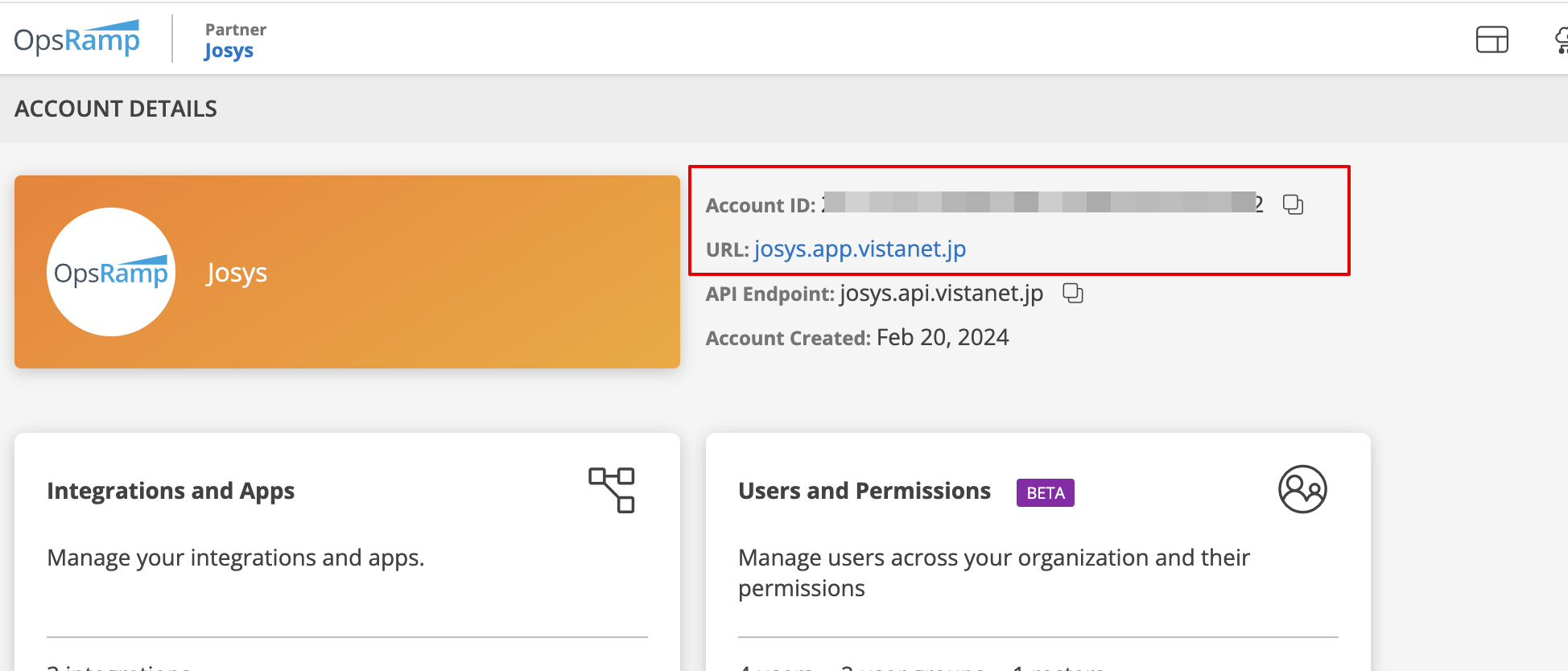Click the OpsRamp logo in the header
The height and width of the screenshot is (671, 1568).
click(77, 39)
